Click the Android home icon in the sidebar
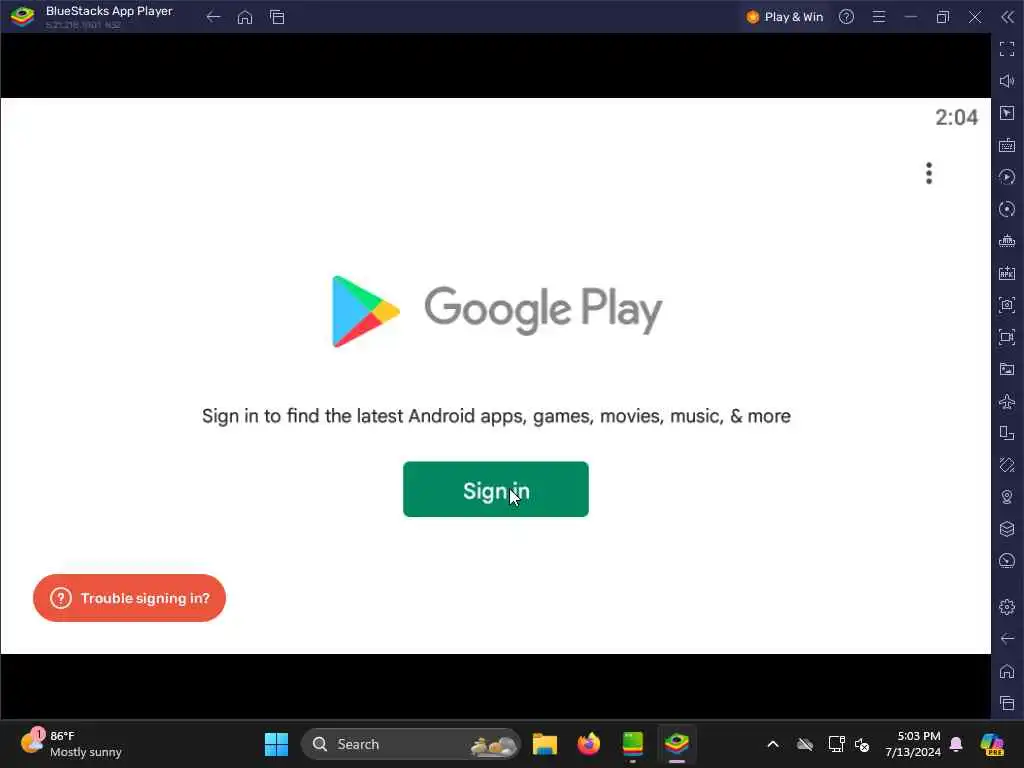The height and width of the screenshot is (768, 1024). point(1007,671)
